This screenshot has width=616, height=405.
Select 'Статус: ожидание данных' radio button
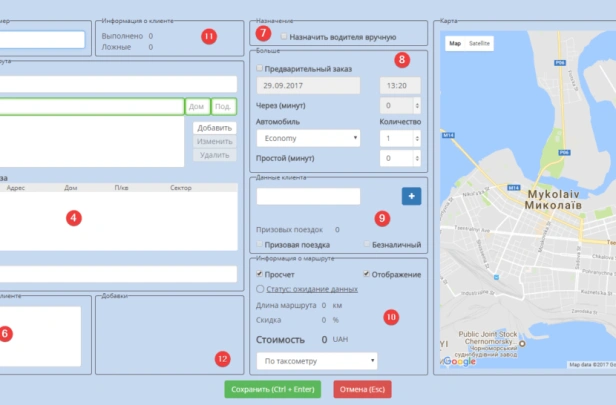(261, 288)
